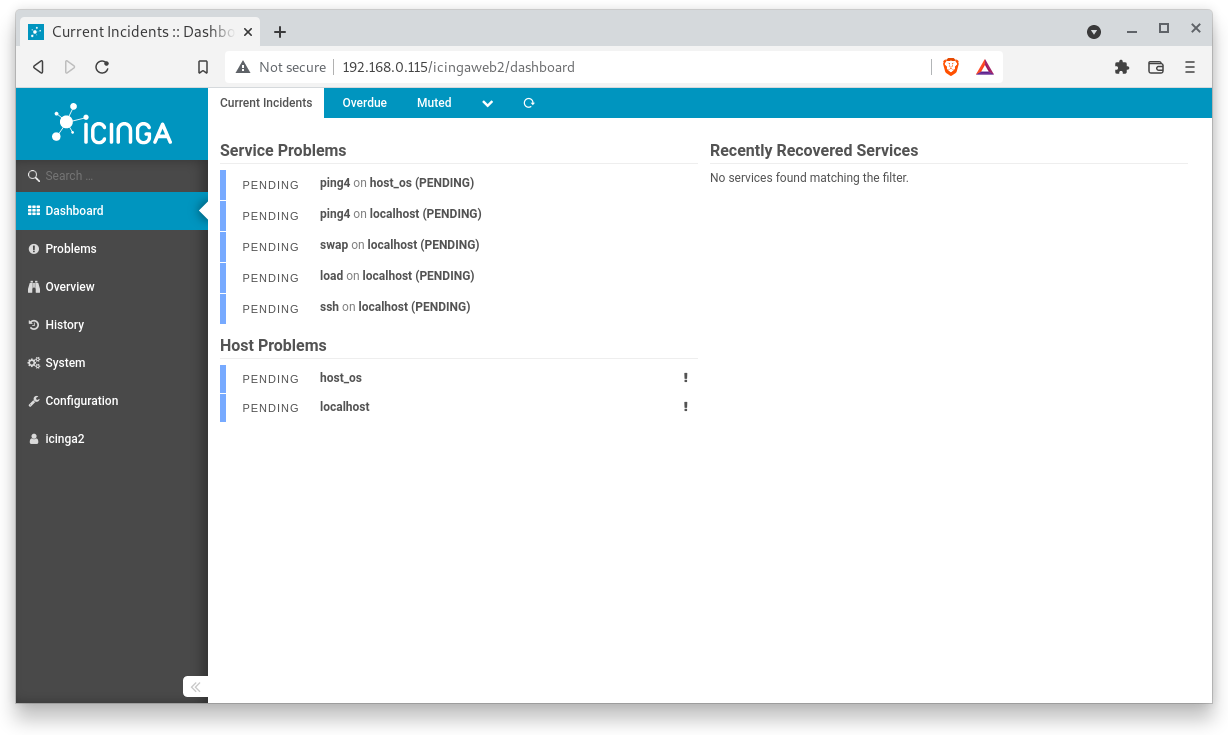View the ping4 service on localhost
Image resolution: width=1228 pixels, height=735 pixels.
399,214
